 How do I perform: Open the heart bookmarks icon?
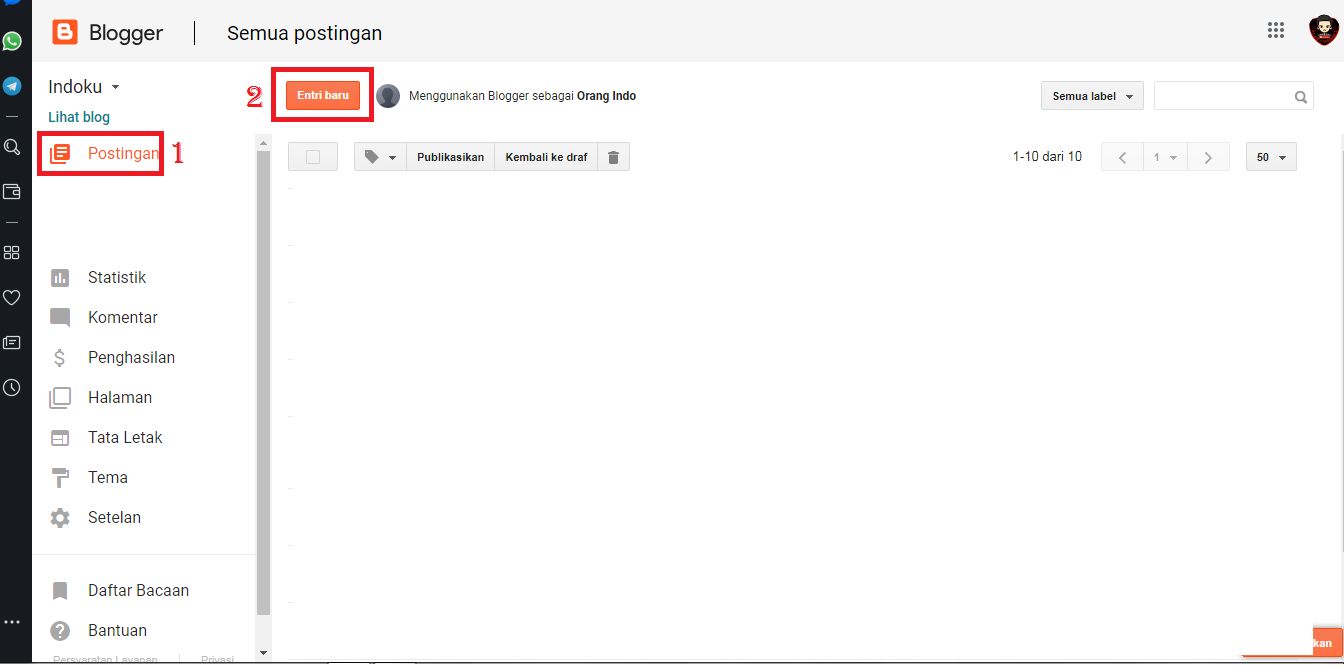coord(12,297)
